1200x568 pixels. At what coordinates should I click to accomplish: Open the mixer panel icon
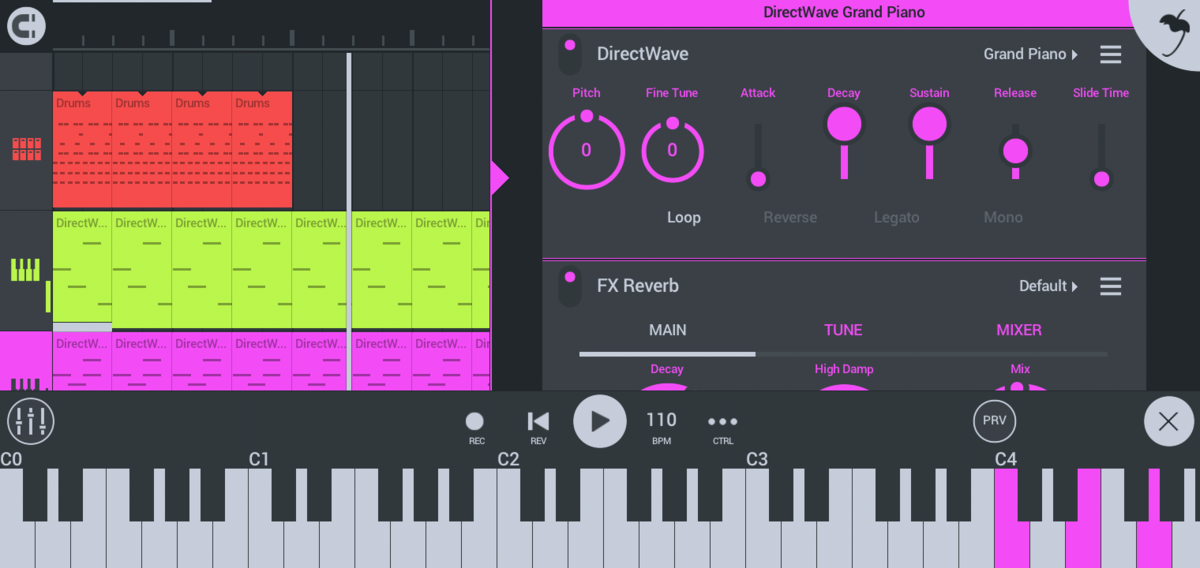(x=31, y=421)
